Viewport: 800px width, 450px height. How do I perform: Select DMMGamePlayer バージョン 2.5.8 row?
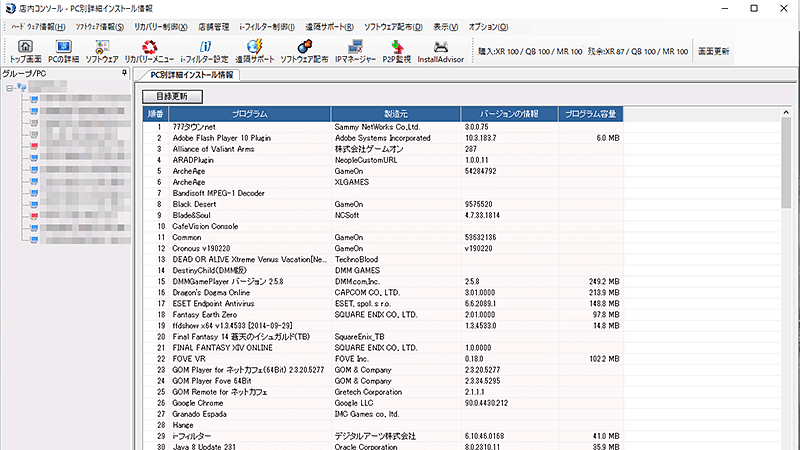[x=383, y=282]
